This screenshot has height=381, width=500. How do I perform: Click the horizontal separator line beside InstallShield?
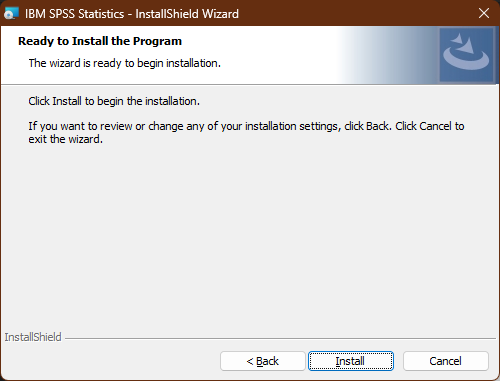[281, 338]
